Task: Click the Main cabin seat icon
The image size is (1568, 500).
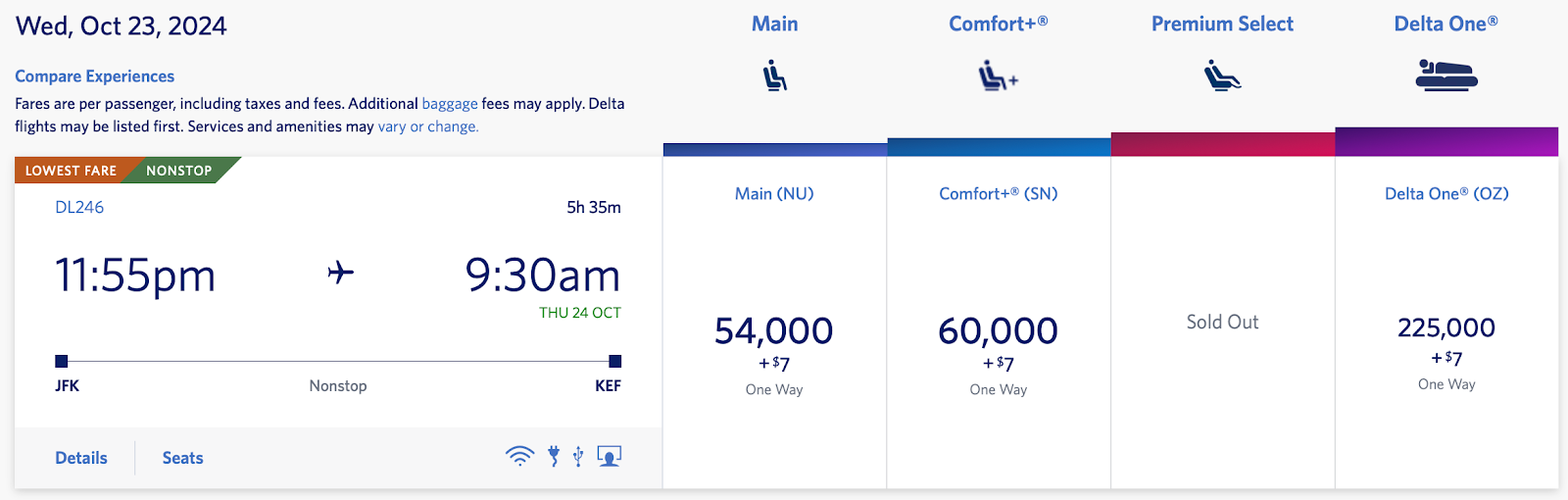Action: tap(775, 75)
